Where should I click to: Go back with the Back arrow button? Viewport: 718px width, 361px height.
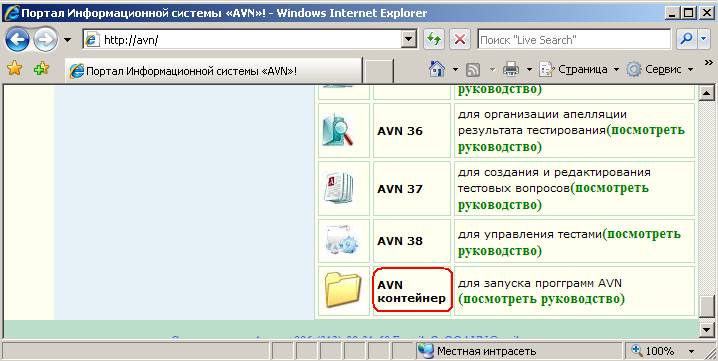(17, 40)
